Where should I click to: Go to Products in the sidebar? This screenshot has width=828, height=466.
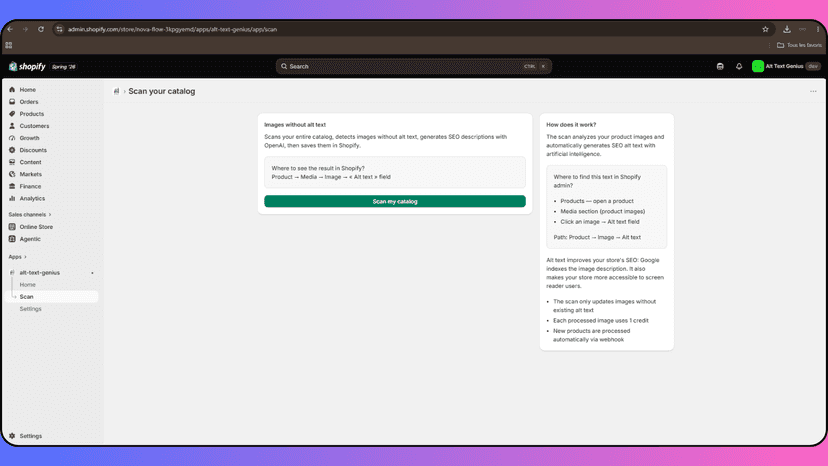pos(32,114)
